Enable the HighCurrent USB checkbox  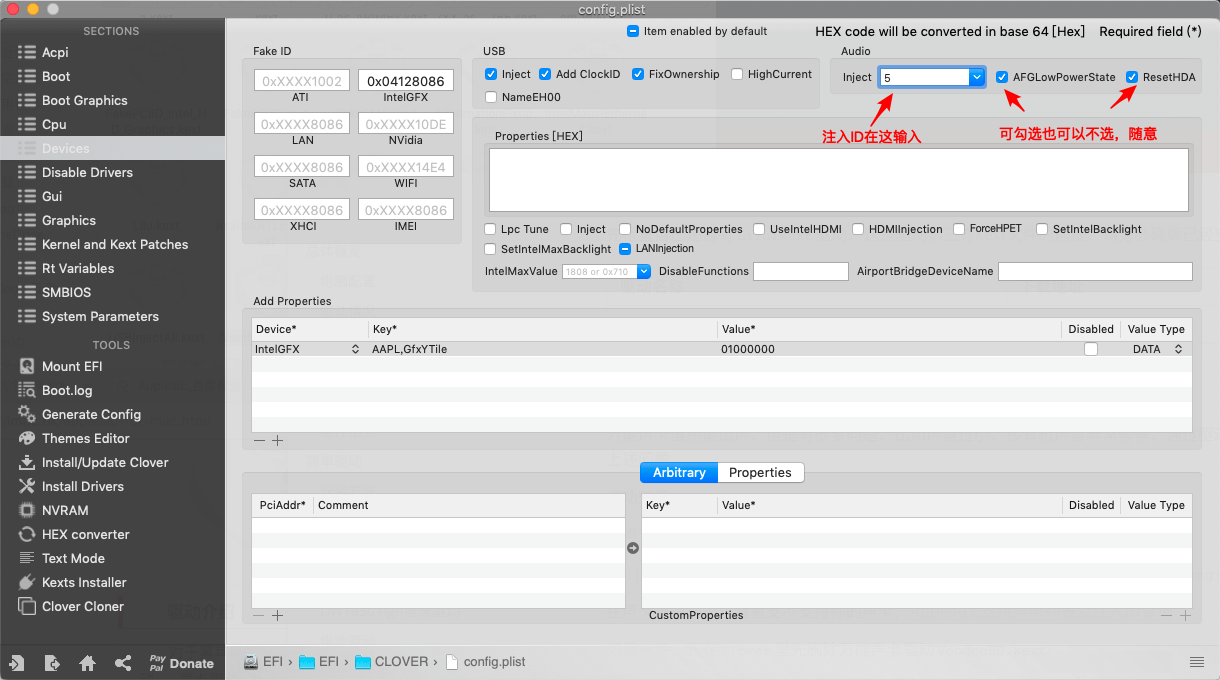pos(737,74)
